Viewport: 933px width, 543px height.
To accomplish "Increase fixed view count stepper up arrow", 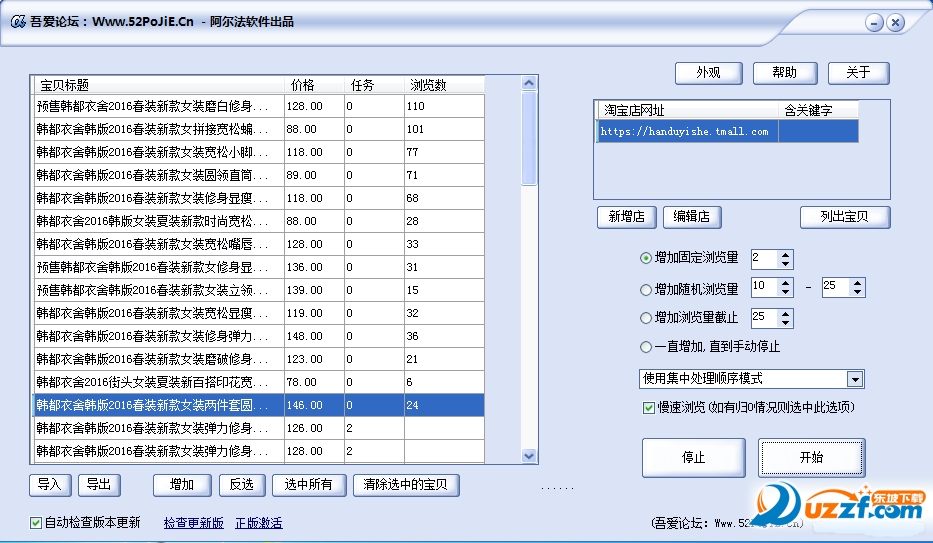I will (x=785, y=255).
